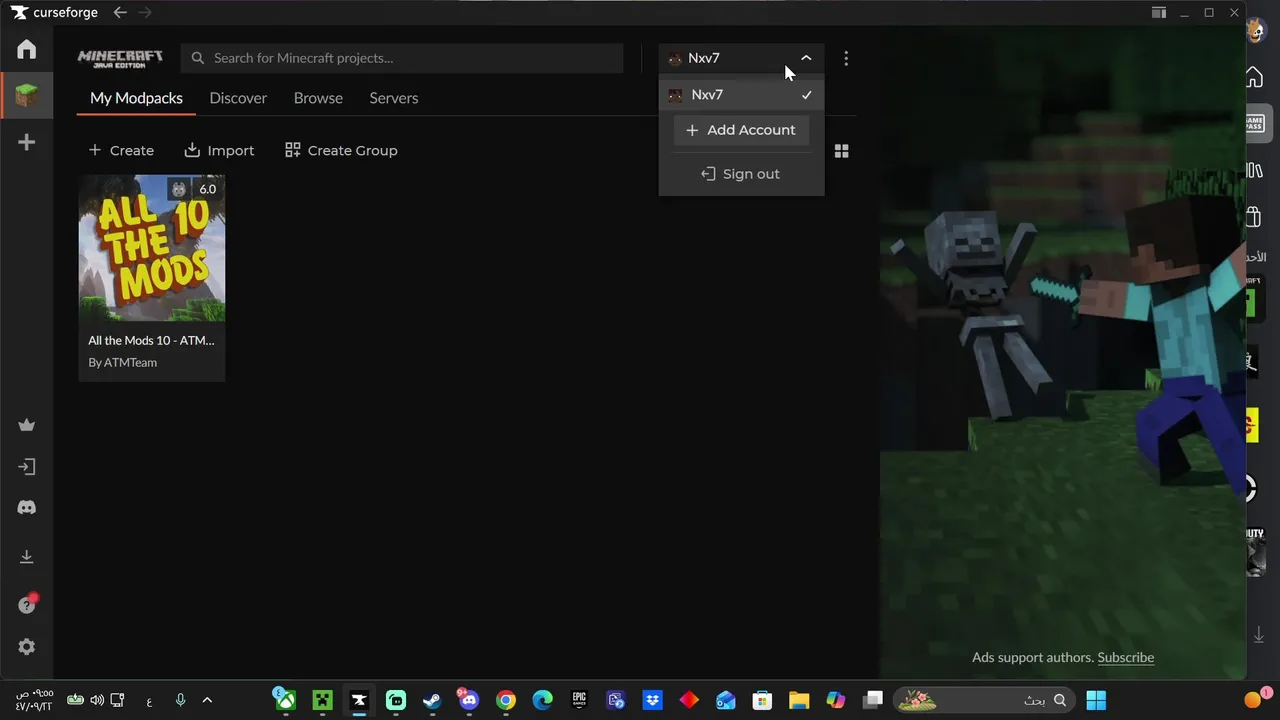Image resolution: width=1280 pixels, height=720 pixels.
Task: Open File Explorer folder in taskbar
Action: [799, 700]
